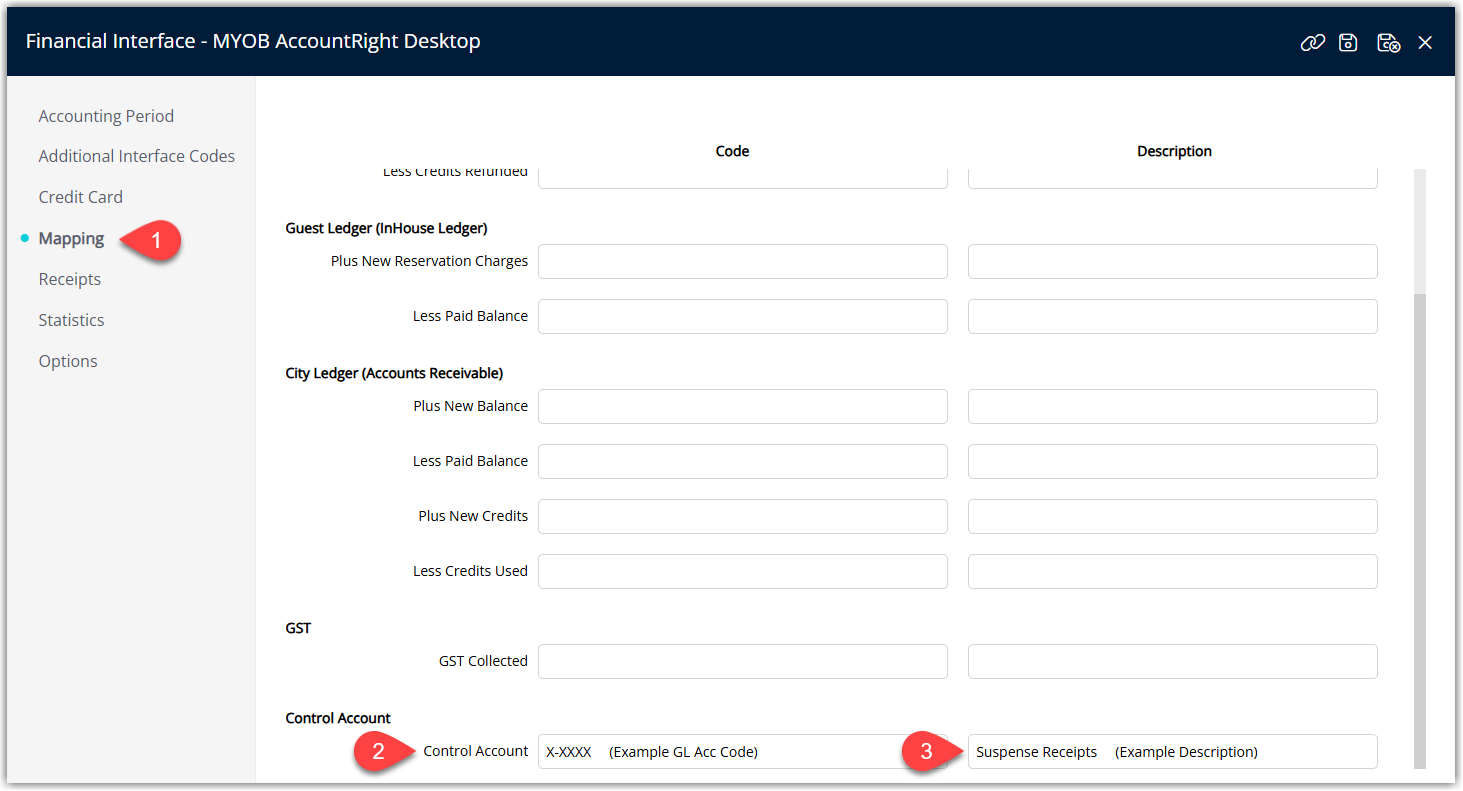
Task: Click the GST Collected label
Action: tap(483, 661)
